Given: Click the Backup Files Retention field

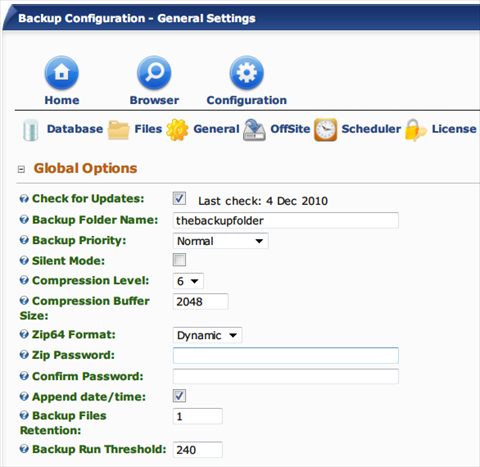Looking at the screenshot, I should click(x=198, y=416).
